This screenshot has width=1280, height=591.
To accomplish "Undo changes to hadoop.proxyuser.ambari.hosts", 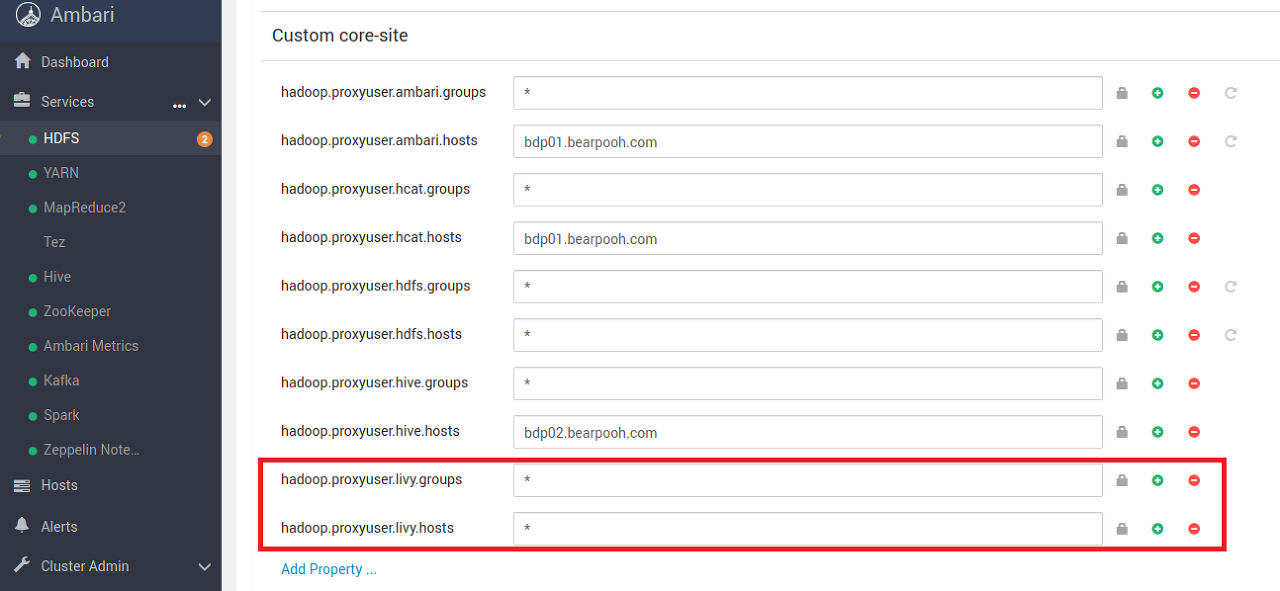I will click(1231, 141).
